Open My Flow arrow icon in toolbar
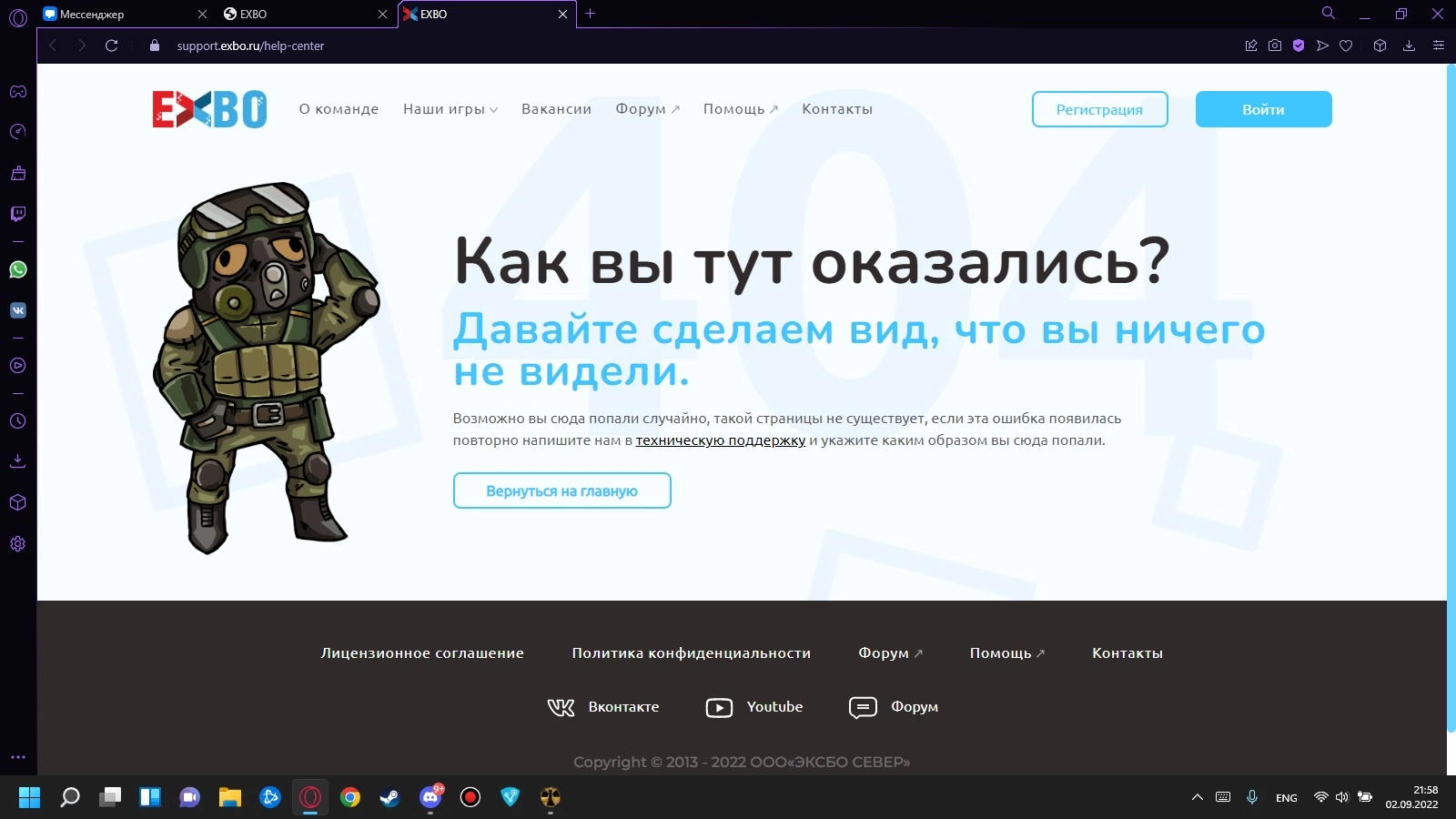The width and height of the screenshot is (1456, 819). 1322,45
